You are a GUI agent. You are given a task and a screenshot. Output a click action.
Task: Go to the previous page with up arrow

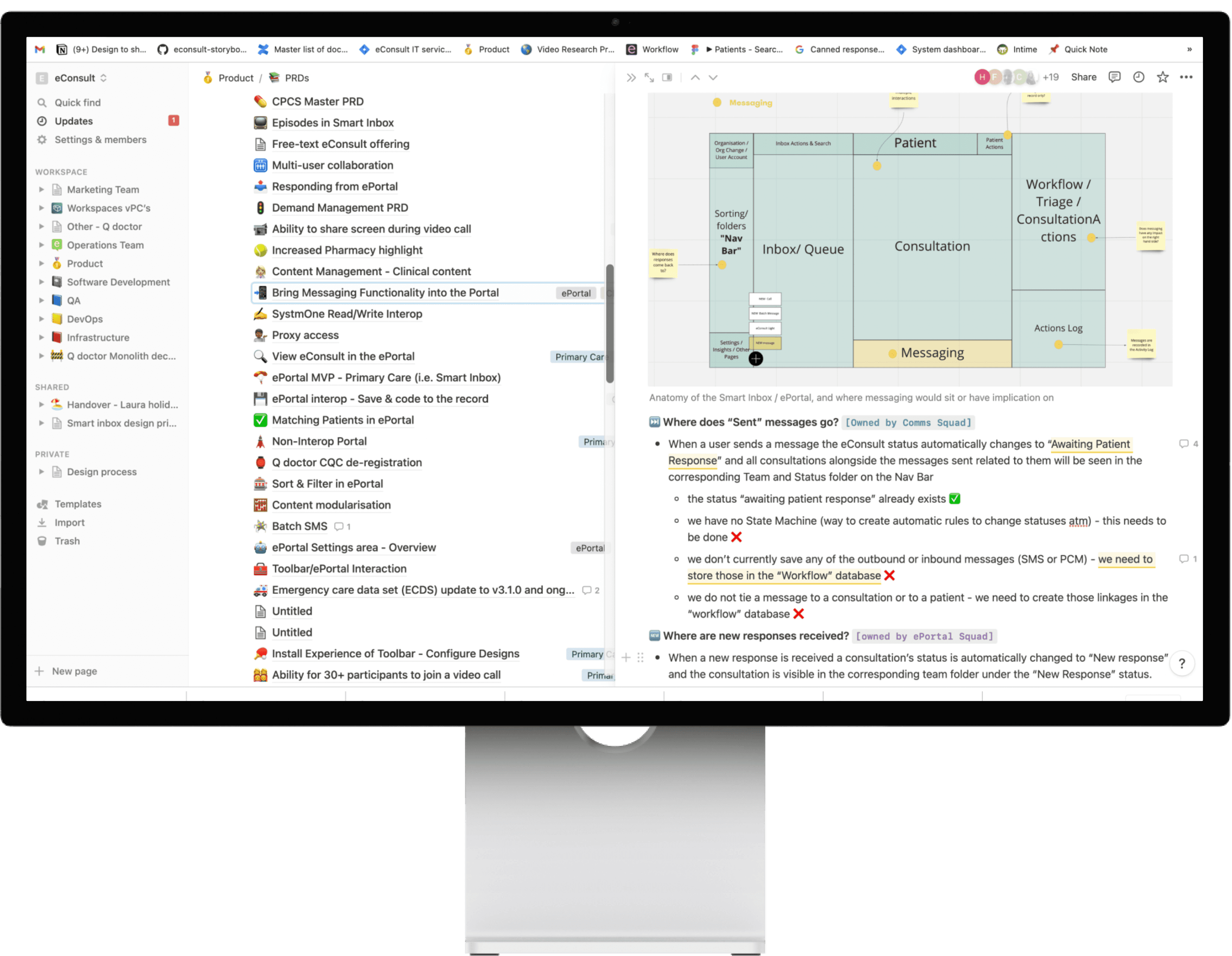tap(695, 78)
